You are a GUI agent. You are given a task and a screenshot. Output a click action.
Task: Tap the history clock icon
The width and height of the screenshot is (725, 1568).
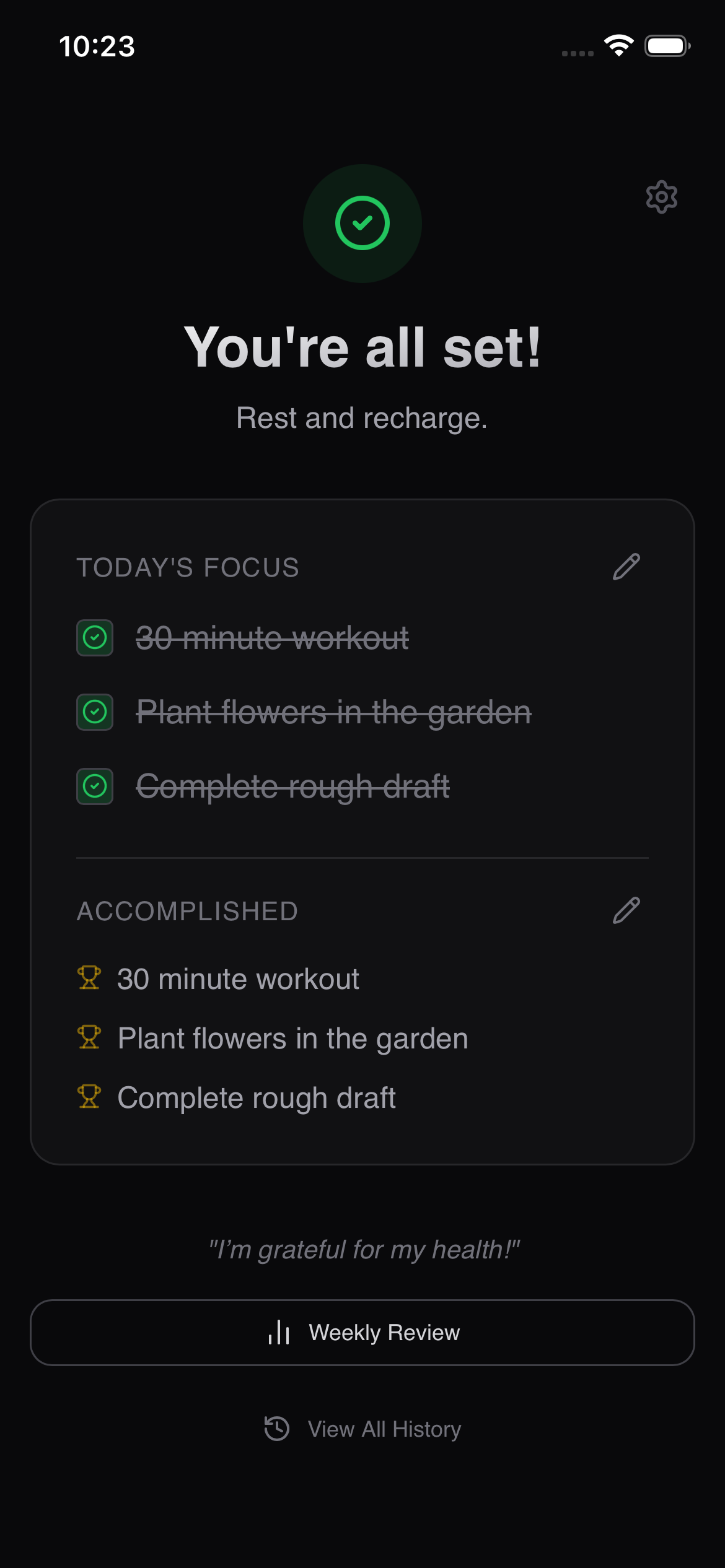pyautogui.click(x=277, y=1429)
